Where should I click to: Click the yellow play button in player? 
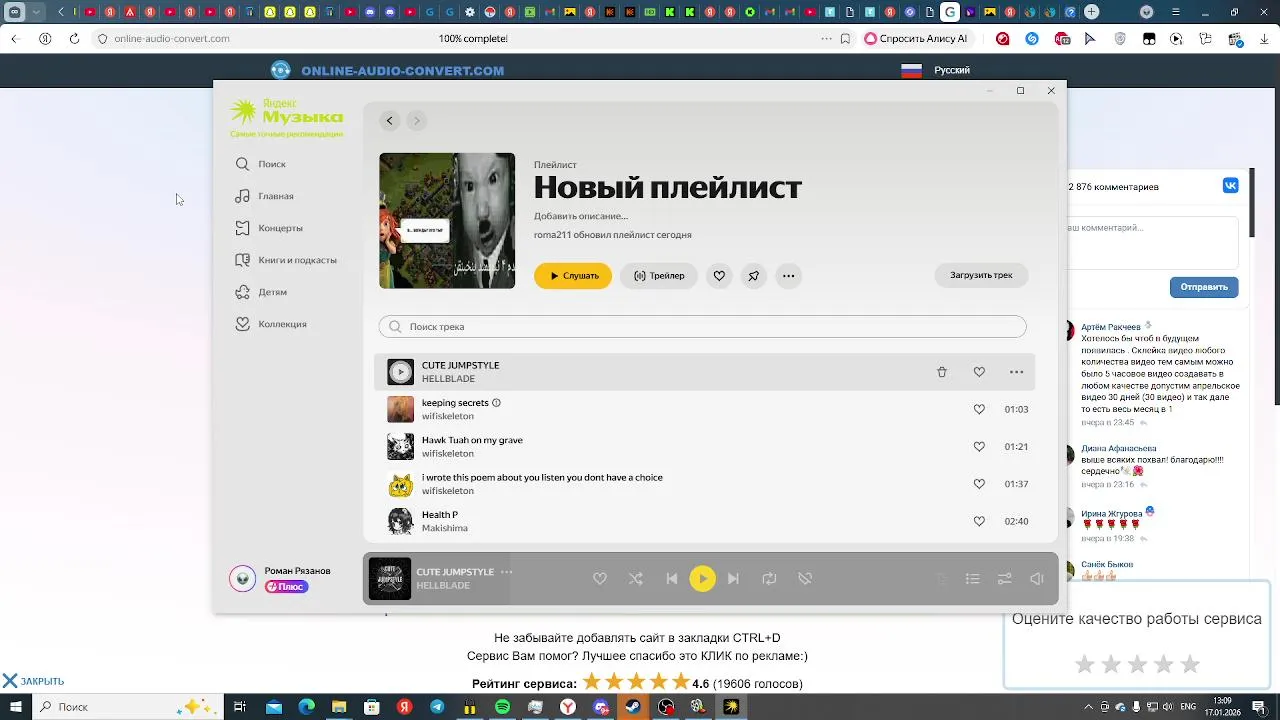coord(703,579)
